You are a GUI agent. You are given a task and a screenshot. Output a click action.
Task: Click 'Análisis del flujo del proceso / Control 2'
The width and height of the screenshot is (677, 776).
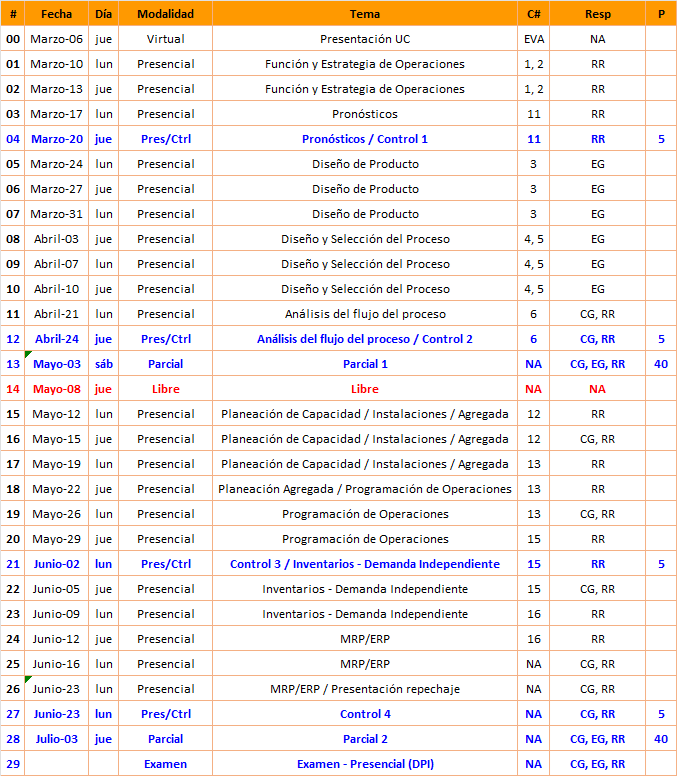[x=365, y=339]
